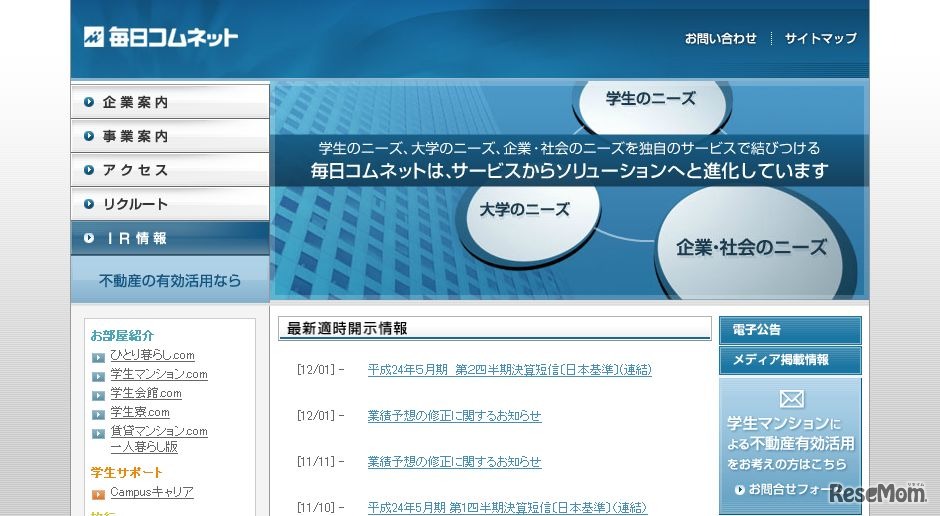The image size is (940, 516).
Task: Click arrow icon beside 企業案内
Action: [89, 102]
